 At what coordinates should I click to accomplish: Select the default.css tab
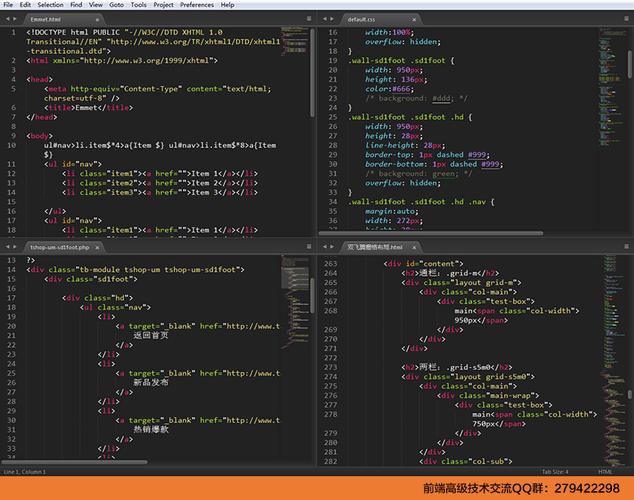tap(363, 18)
